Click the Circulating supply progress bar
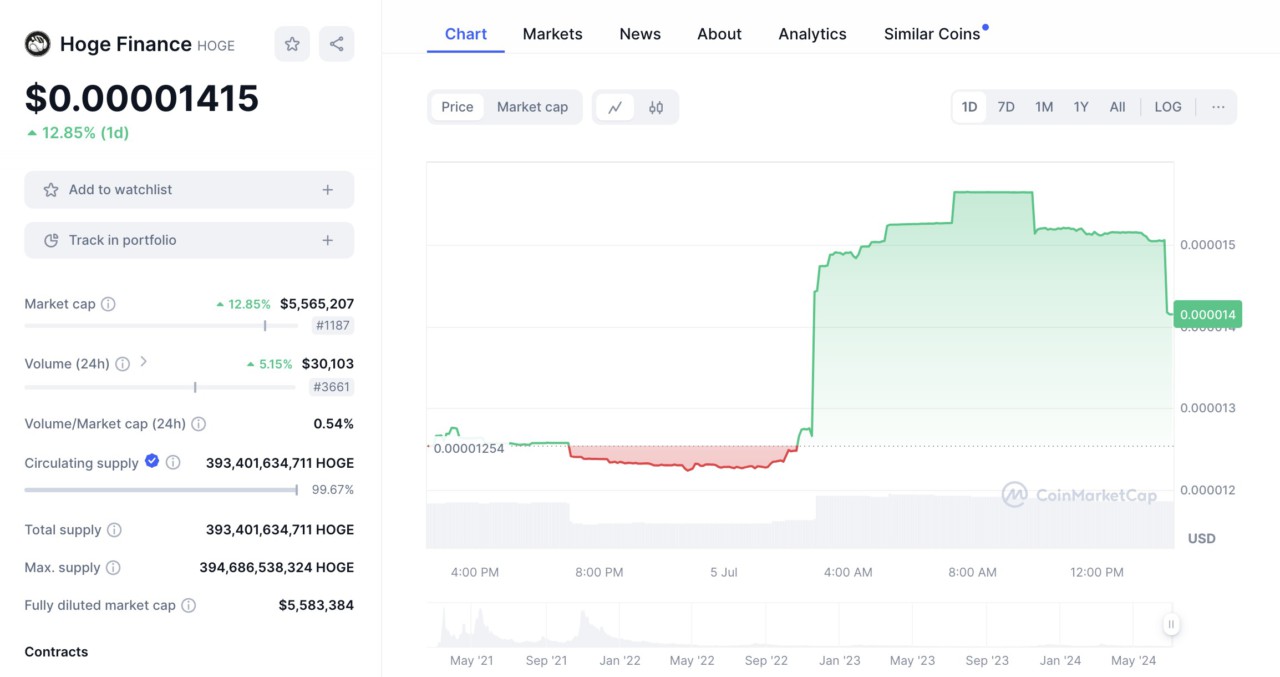 coord(160,490)
